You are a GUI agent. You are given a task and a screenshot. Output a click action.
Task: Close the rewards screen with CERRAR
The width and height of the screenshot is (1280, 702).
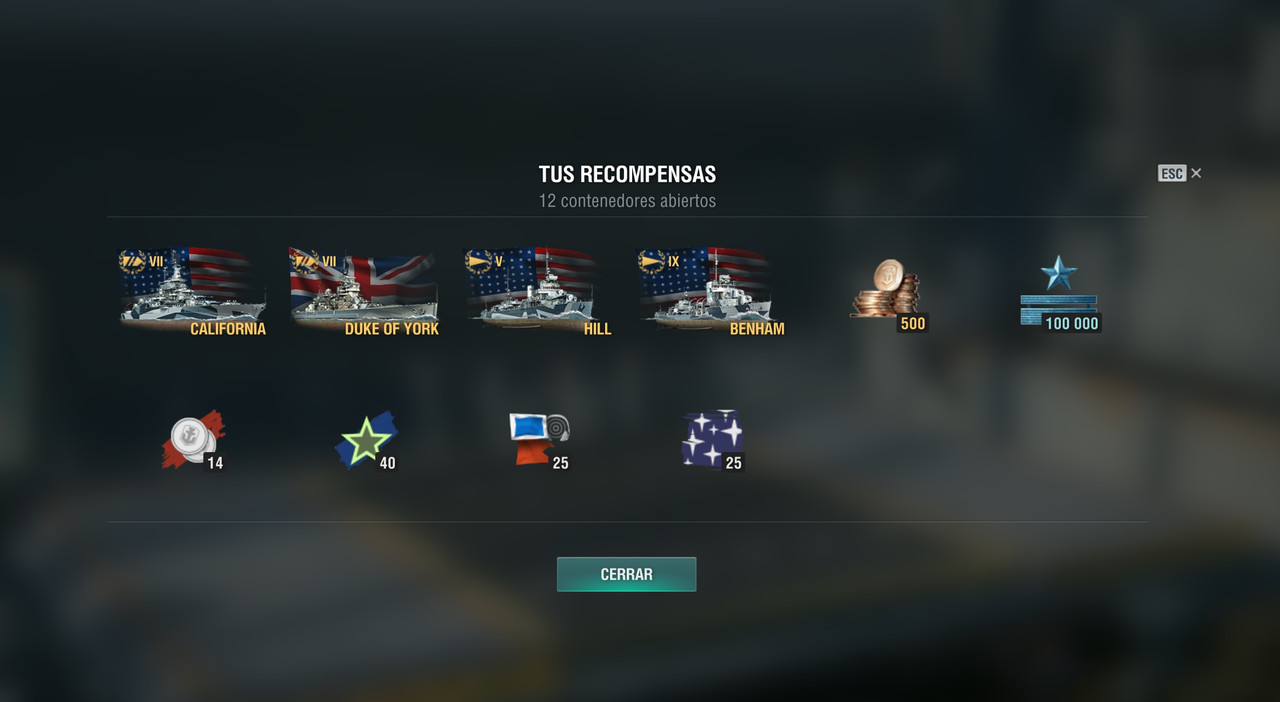click(x=626, y=574)
